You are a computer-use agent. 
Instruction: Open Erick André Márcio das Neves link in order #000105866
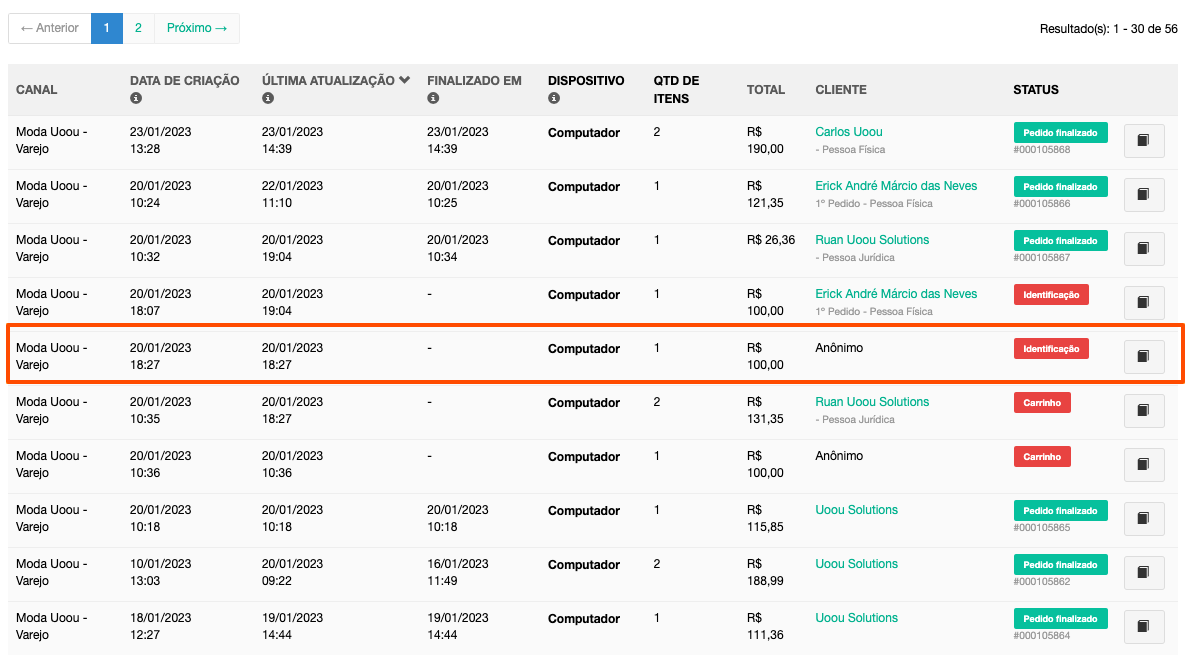pos(896,185)
